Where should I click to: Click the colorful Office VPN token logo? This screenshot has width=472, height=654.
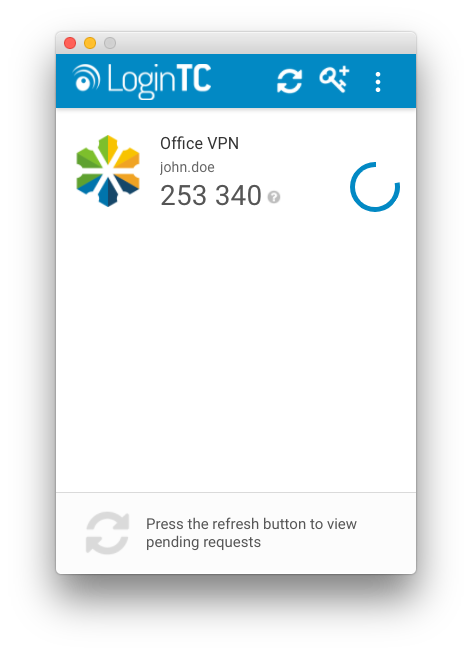click(108, 171)
